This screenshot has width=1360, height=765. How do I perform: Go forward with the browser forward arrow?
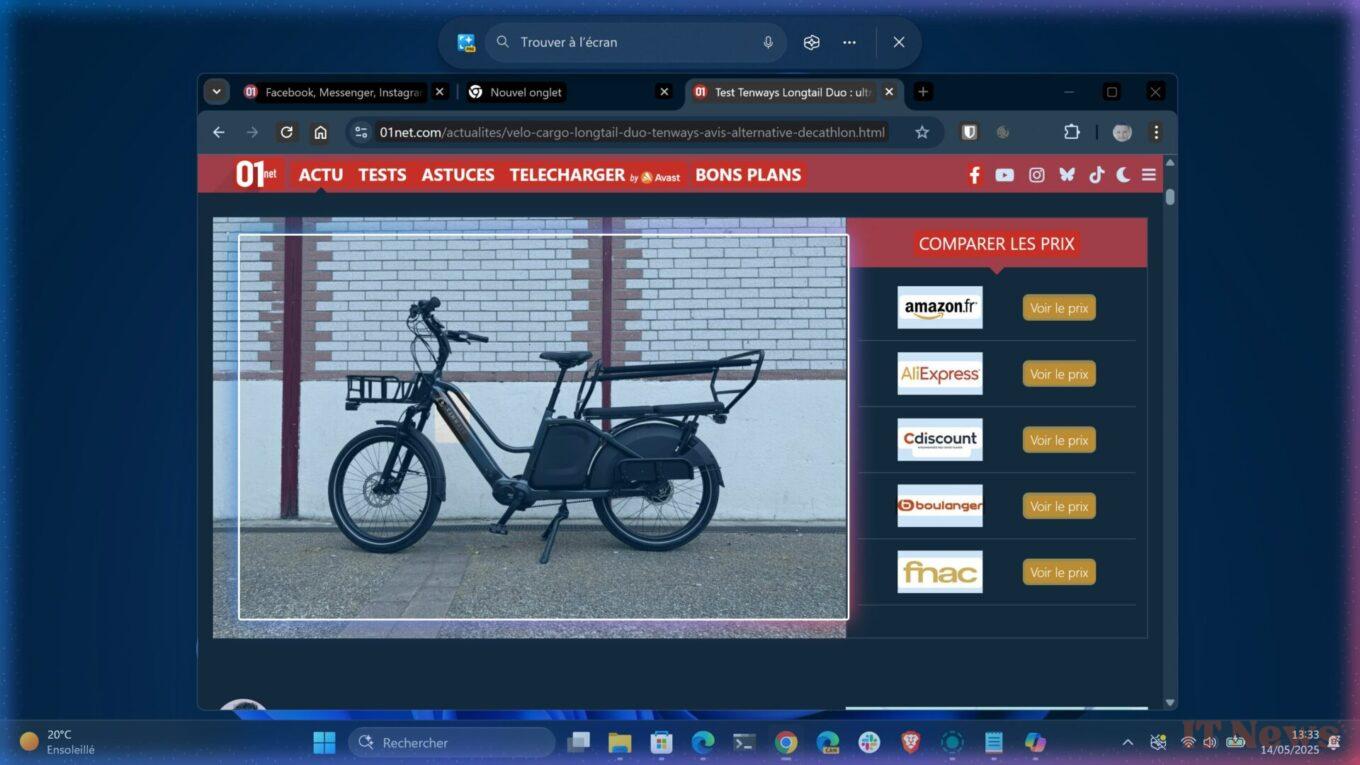(x=252, y=132)
